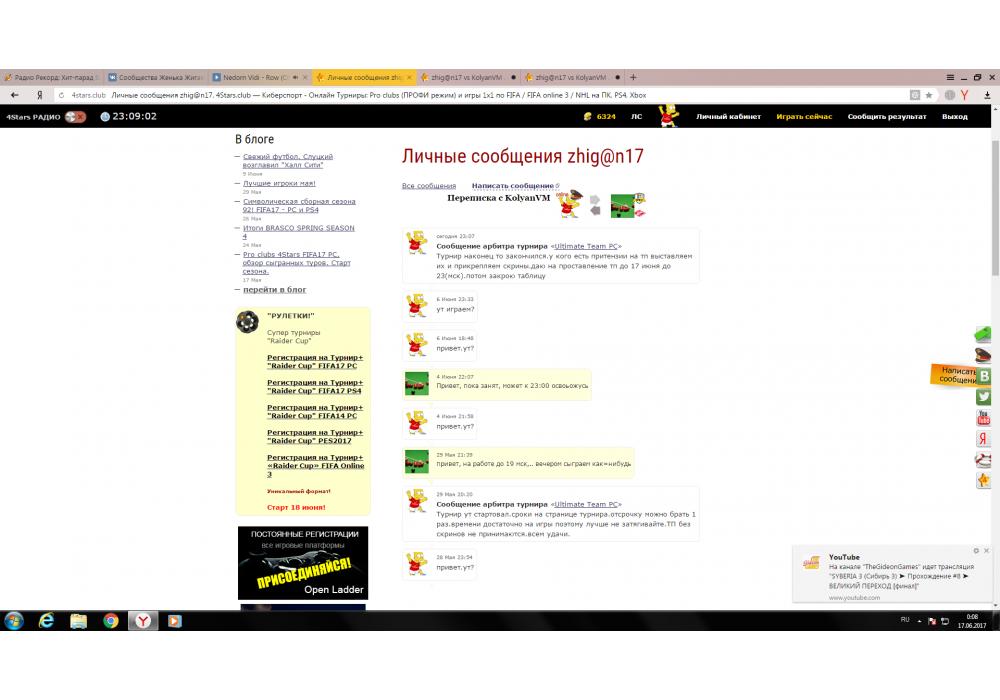
Task: Open Raider Cup FIFA14 PC registration
Action: [315, 411]
